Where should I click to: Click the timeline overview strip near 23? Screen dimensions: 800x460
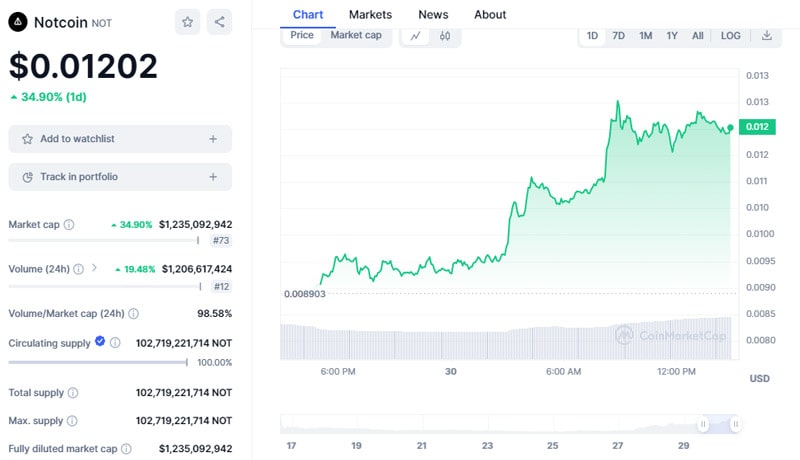488,424
